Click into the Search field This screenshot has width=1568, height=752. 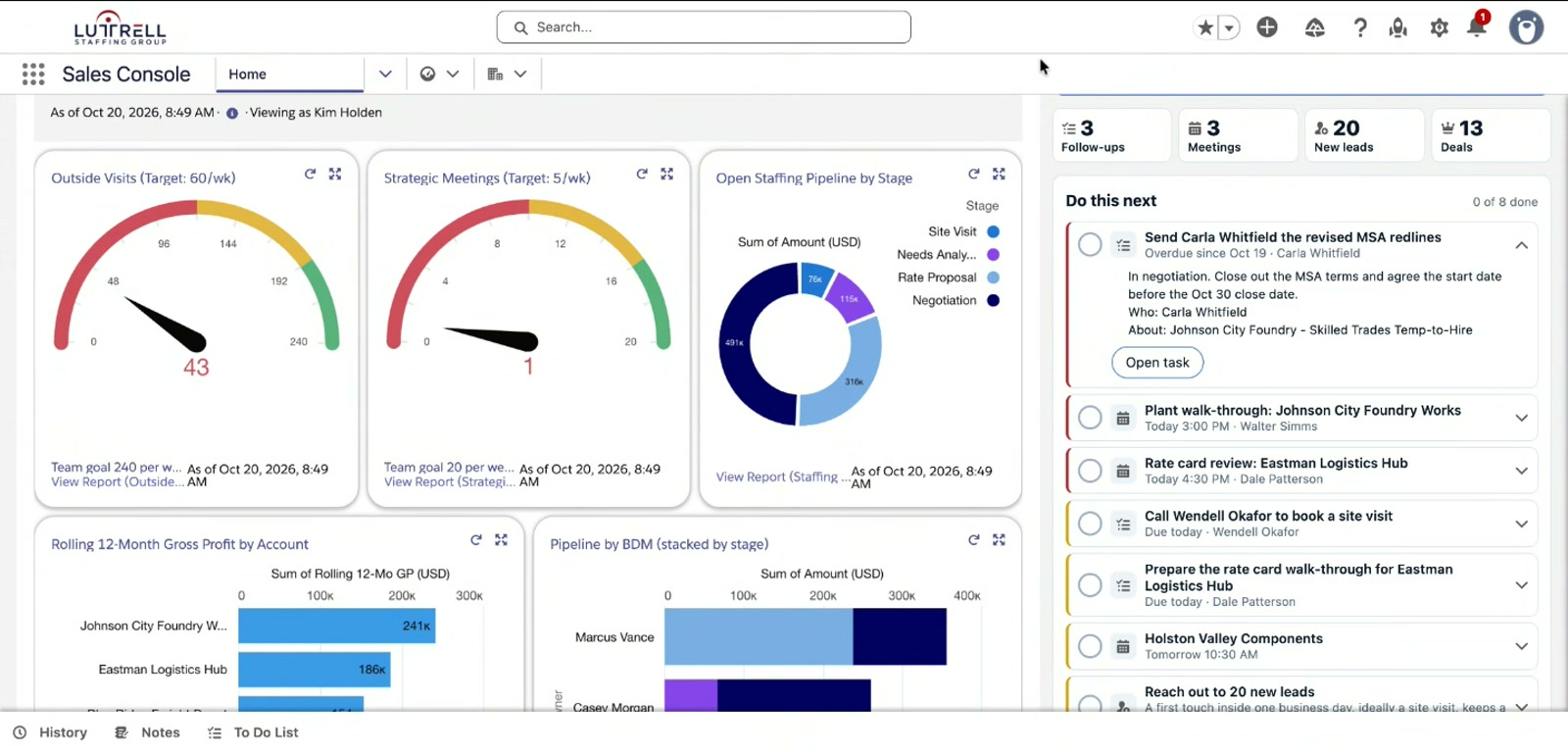(x=704, y=27)
